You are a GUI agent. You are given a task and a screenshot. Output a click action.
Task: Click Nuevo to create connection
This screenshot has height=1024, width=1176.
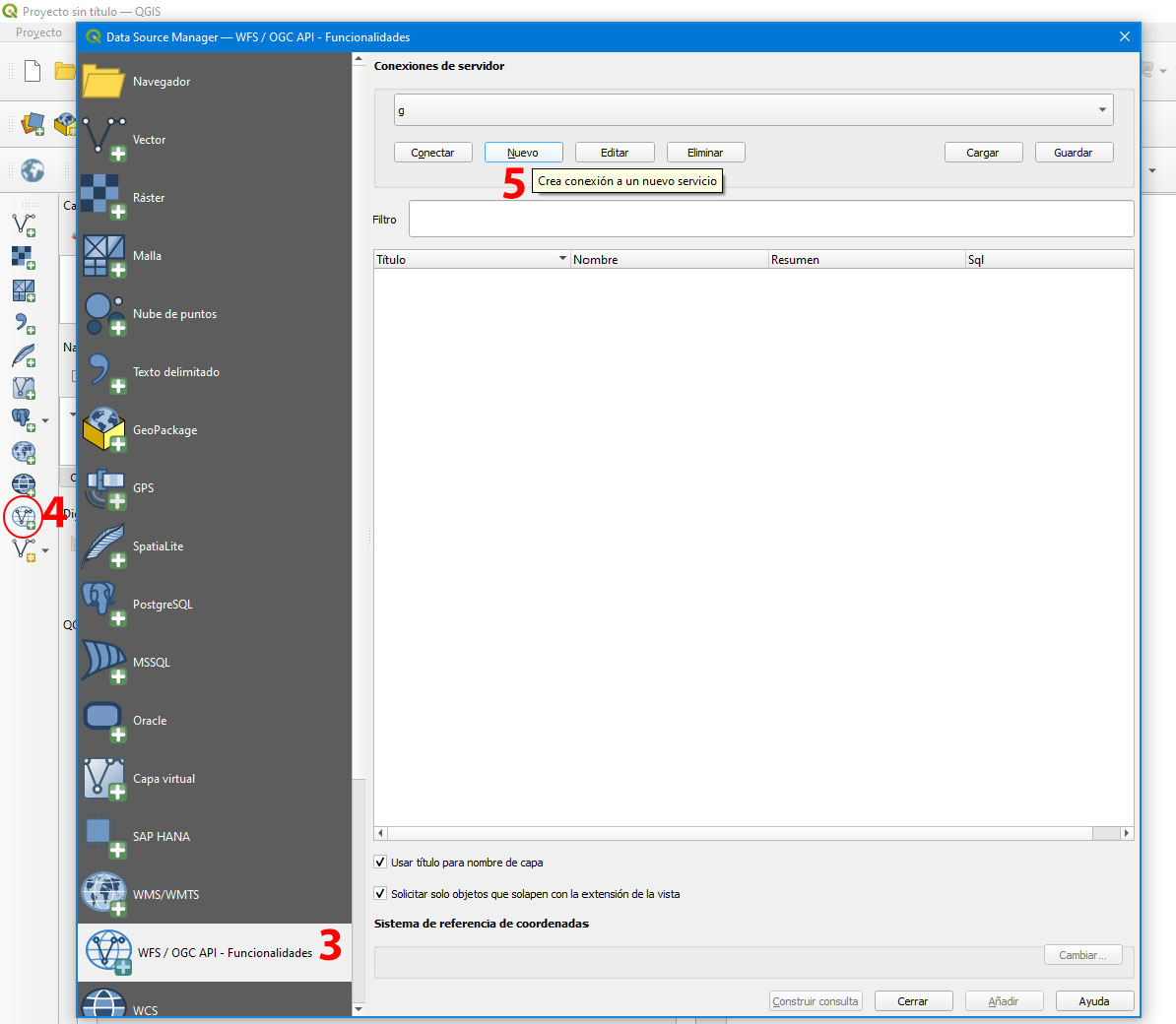[524, 153]
